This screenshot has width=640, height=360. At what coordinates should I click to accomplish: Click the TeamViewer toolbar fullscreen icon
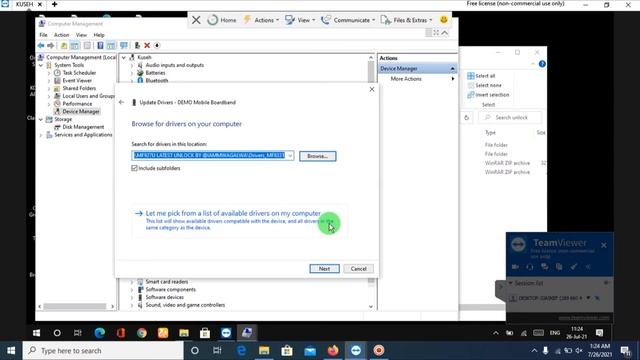[x=436, y=33]
